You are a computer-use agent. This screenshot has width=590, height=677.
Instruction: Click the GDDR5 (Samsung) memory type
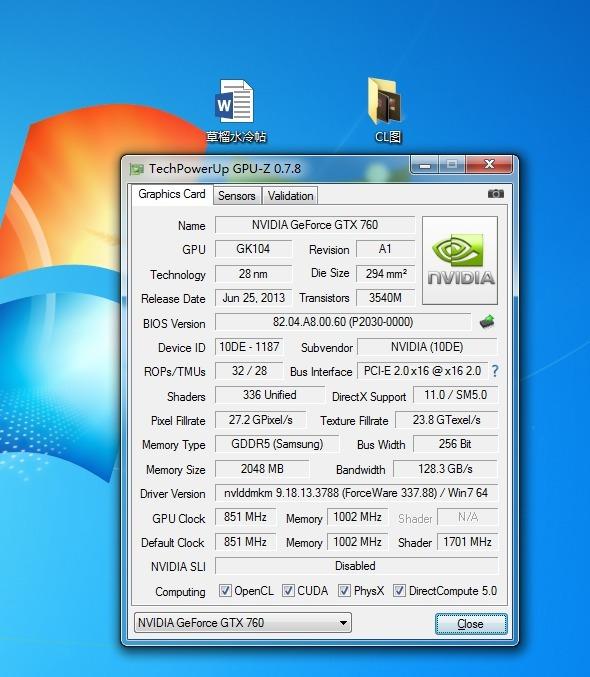277,444
